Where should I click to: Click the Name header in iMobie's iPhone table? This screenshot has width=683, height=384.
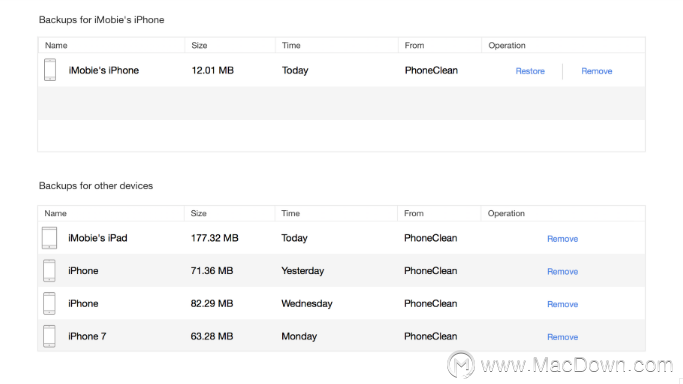[x=56, y=45]
